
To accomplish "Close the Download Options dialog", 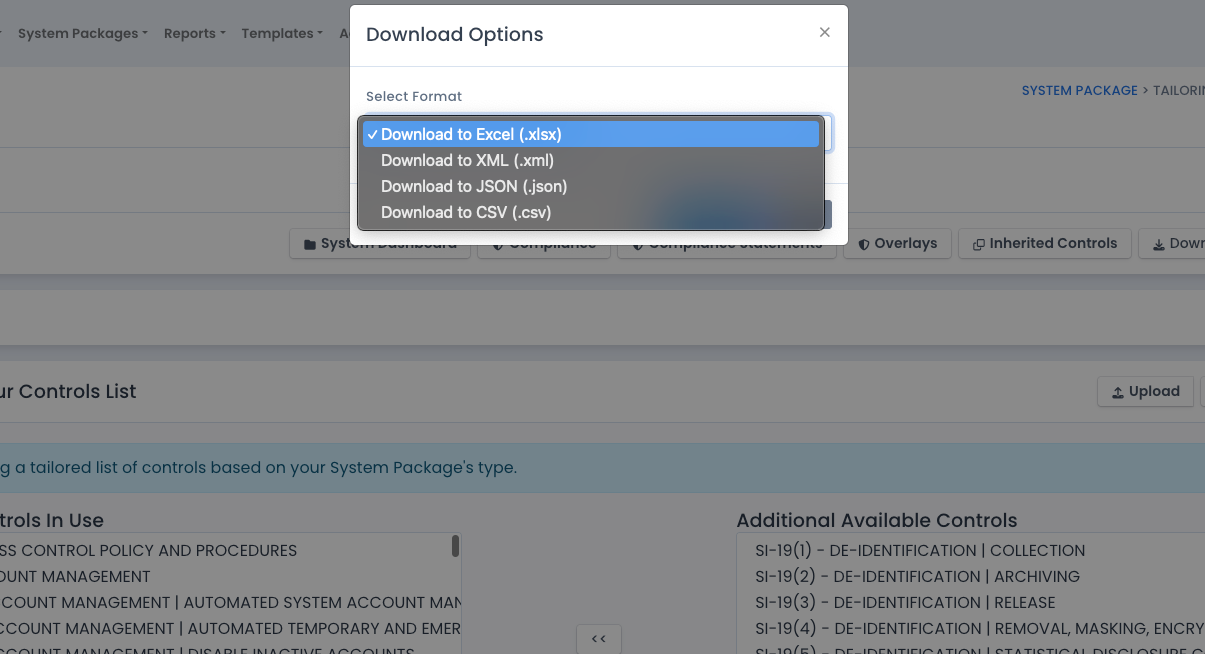I will pyautogui.click(x=824, y=32).
